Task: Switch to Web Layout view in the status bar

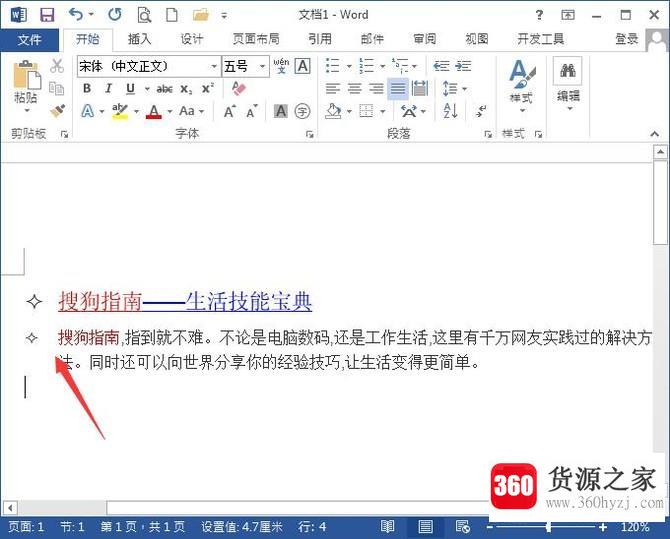Action: (463, 527)
